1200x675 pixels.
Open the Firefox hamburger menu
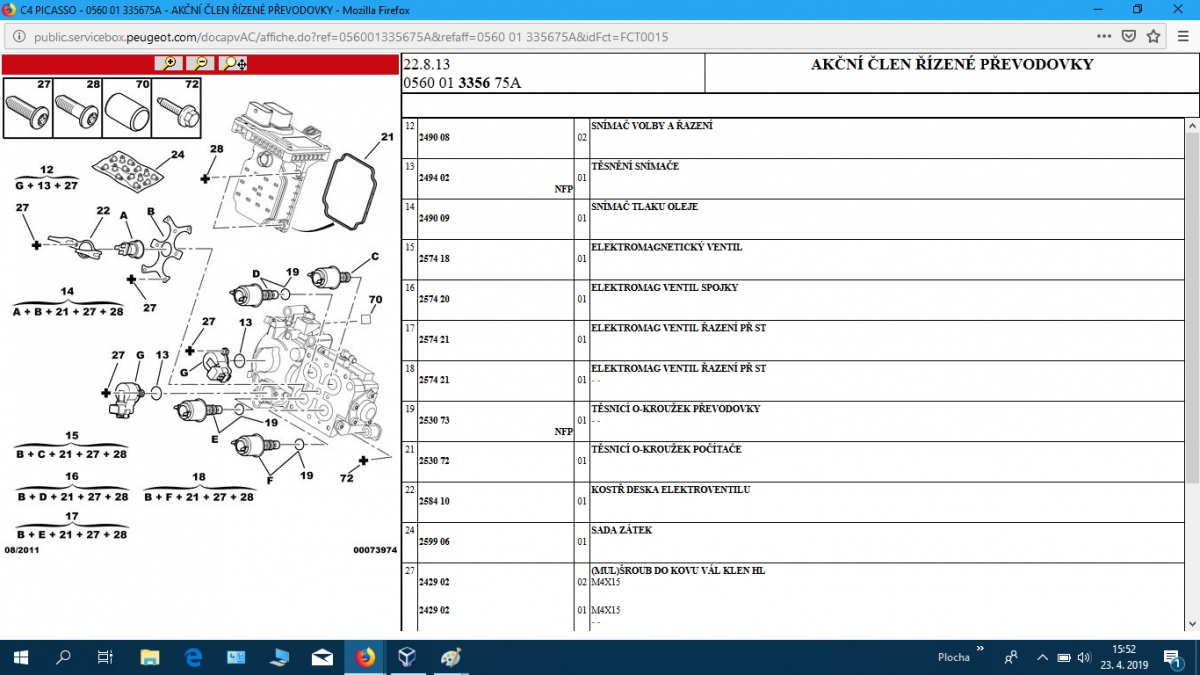pos(1183,36)
